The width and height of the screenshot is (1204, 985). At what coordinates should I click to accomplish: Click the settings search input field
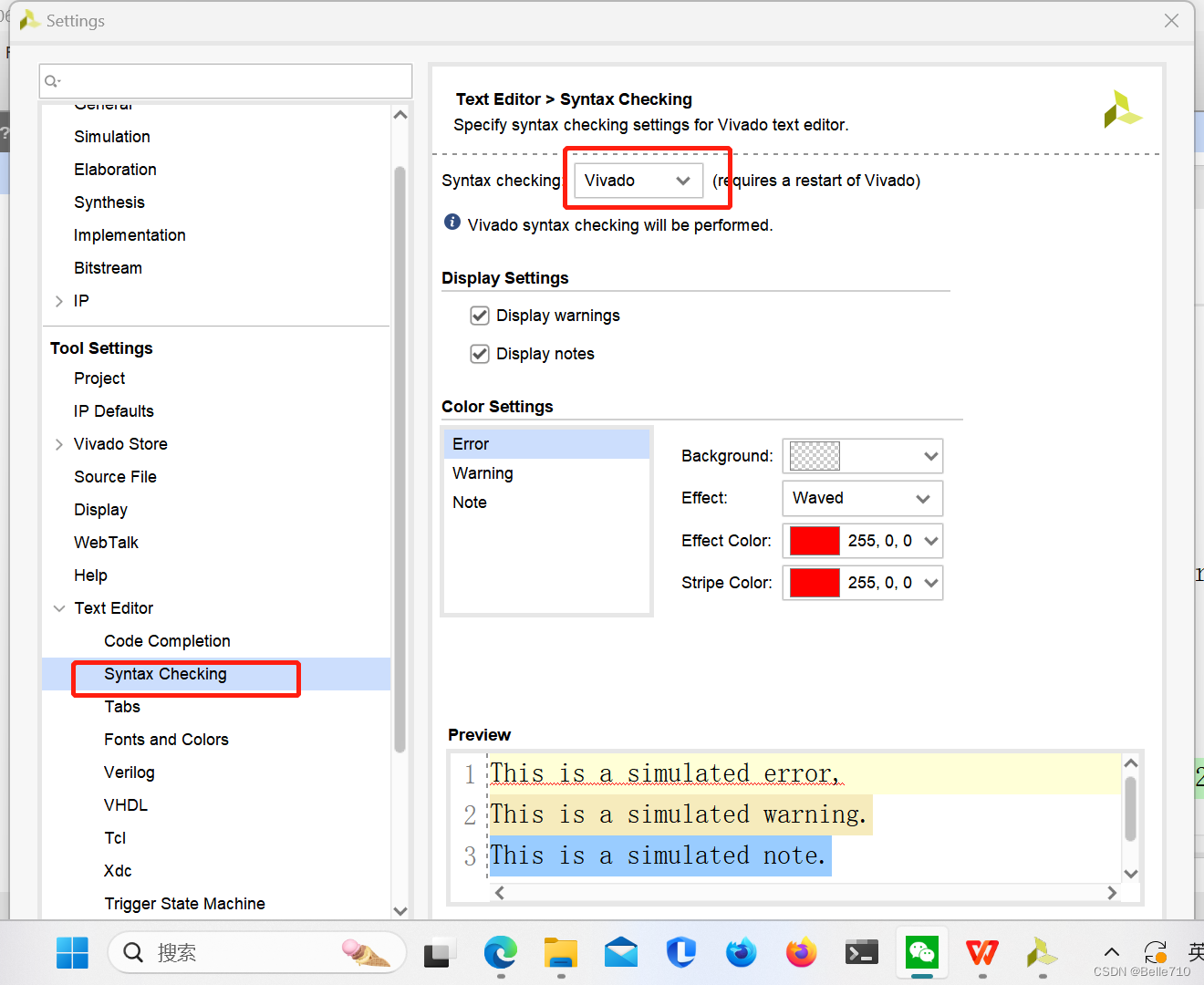225,81
